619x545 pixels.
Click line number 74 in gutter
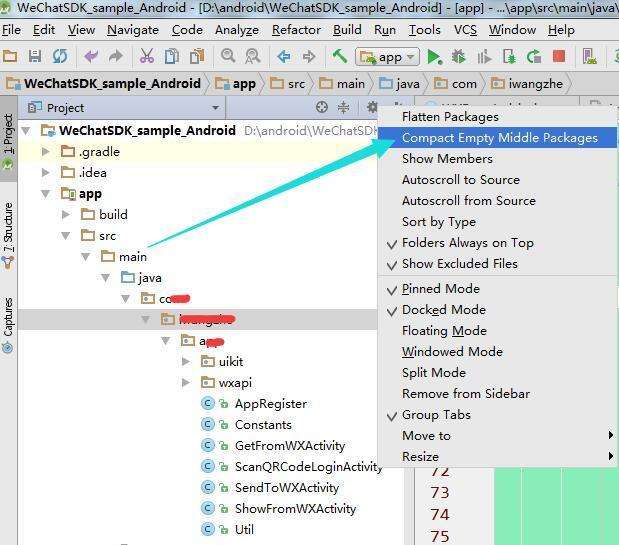(x=440, y=515)
